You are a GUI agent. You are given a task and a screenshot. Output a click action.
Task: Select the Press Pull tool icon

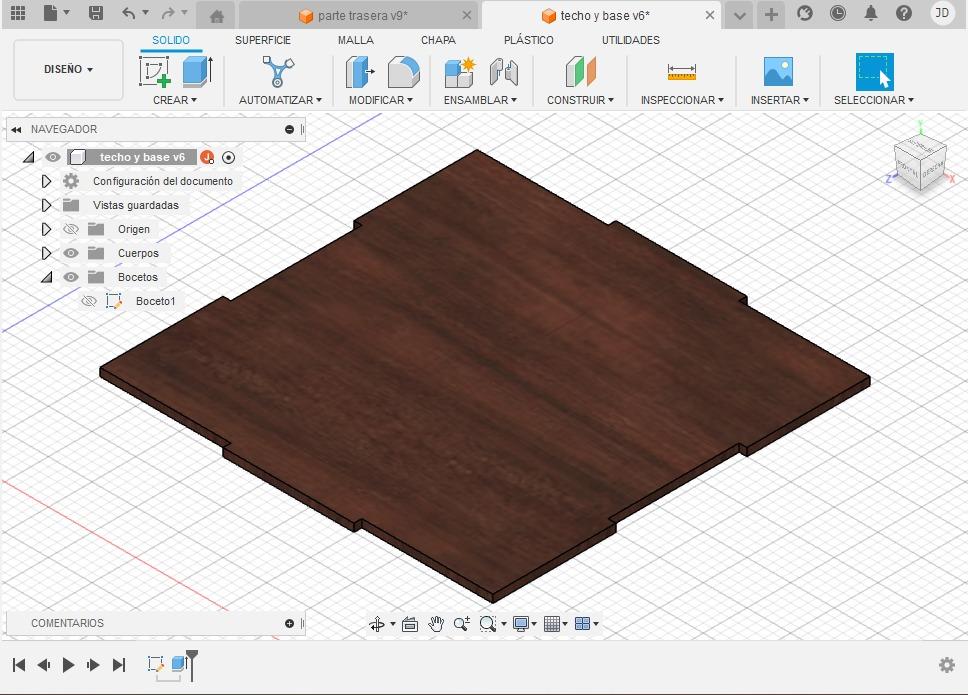pos(360,71)
